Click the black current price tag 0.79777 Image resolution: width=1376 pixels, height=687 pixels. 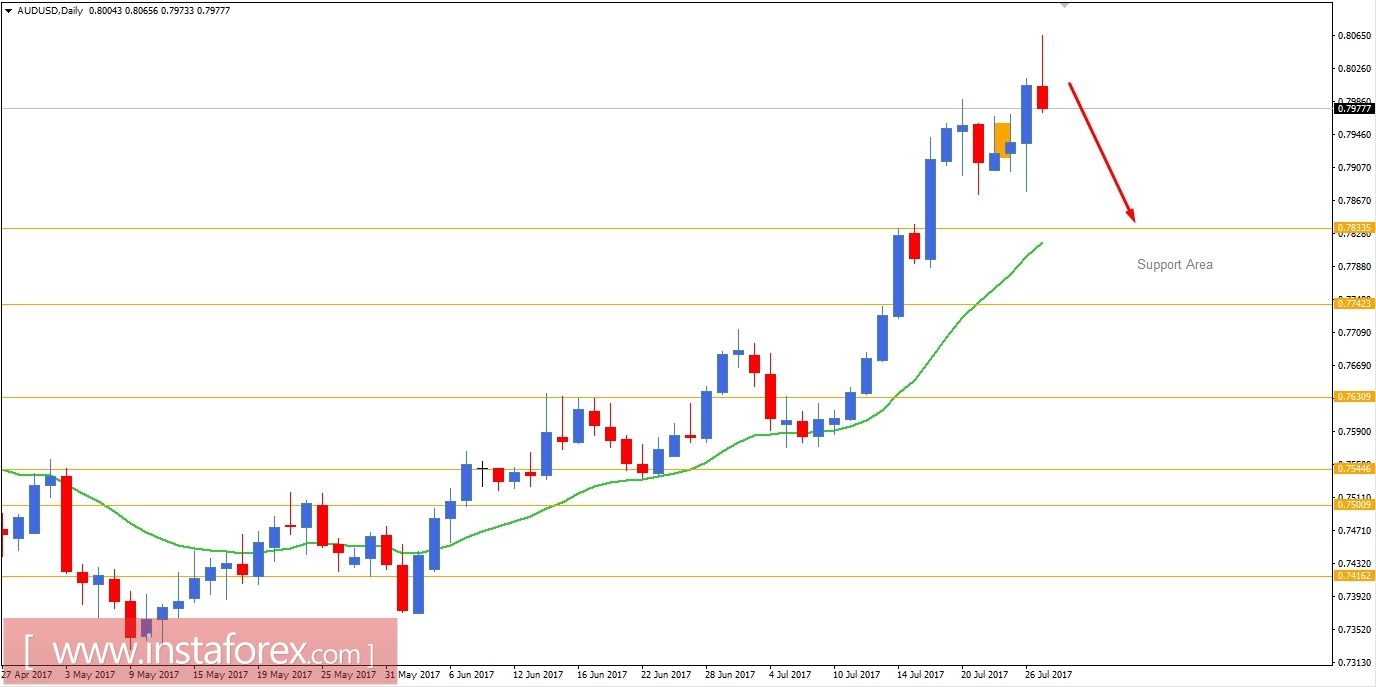[x=1356, y=110]
